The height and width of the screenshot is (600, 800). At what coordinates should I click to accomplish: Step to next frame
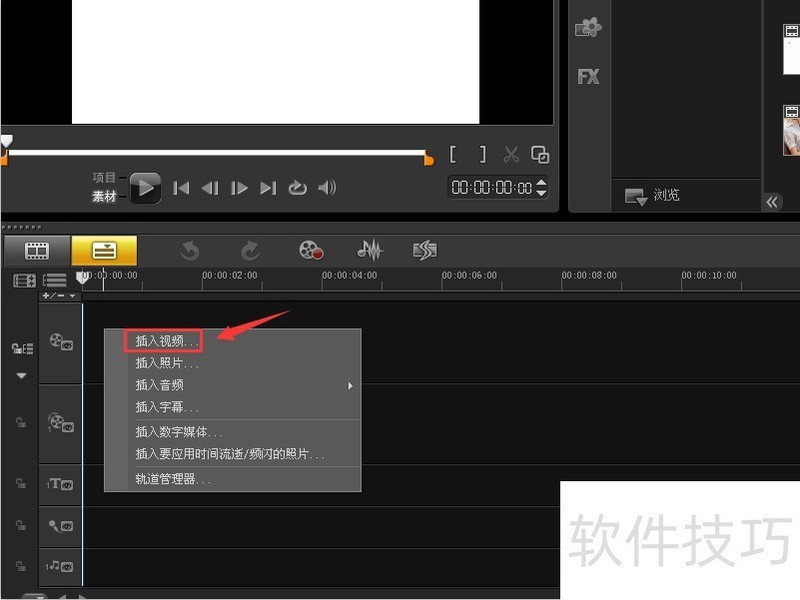pyautogui.click(x=239, y=188)
